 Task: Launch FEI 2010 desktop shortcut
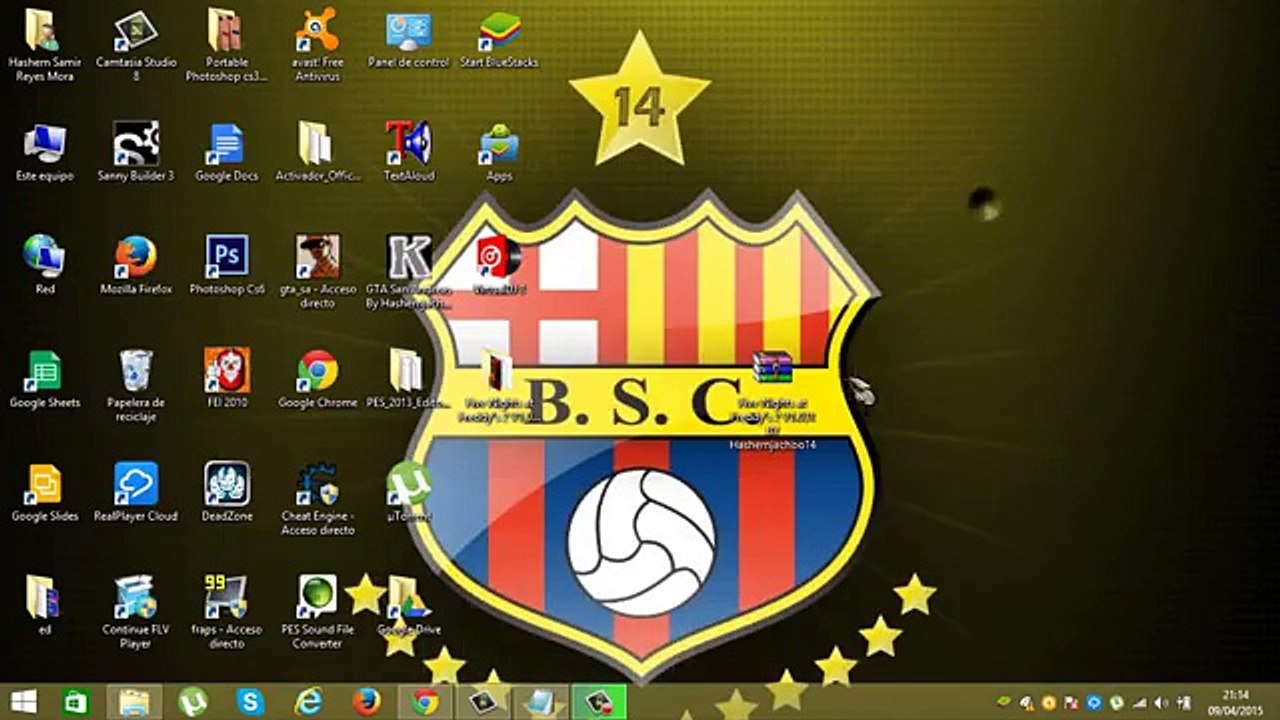click(227, 378)
